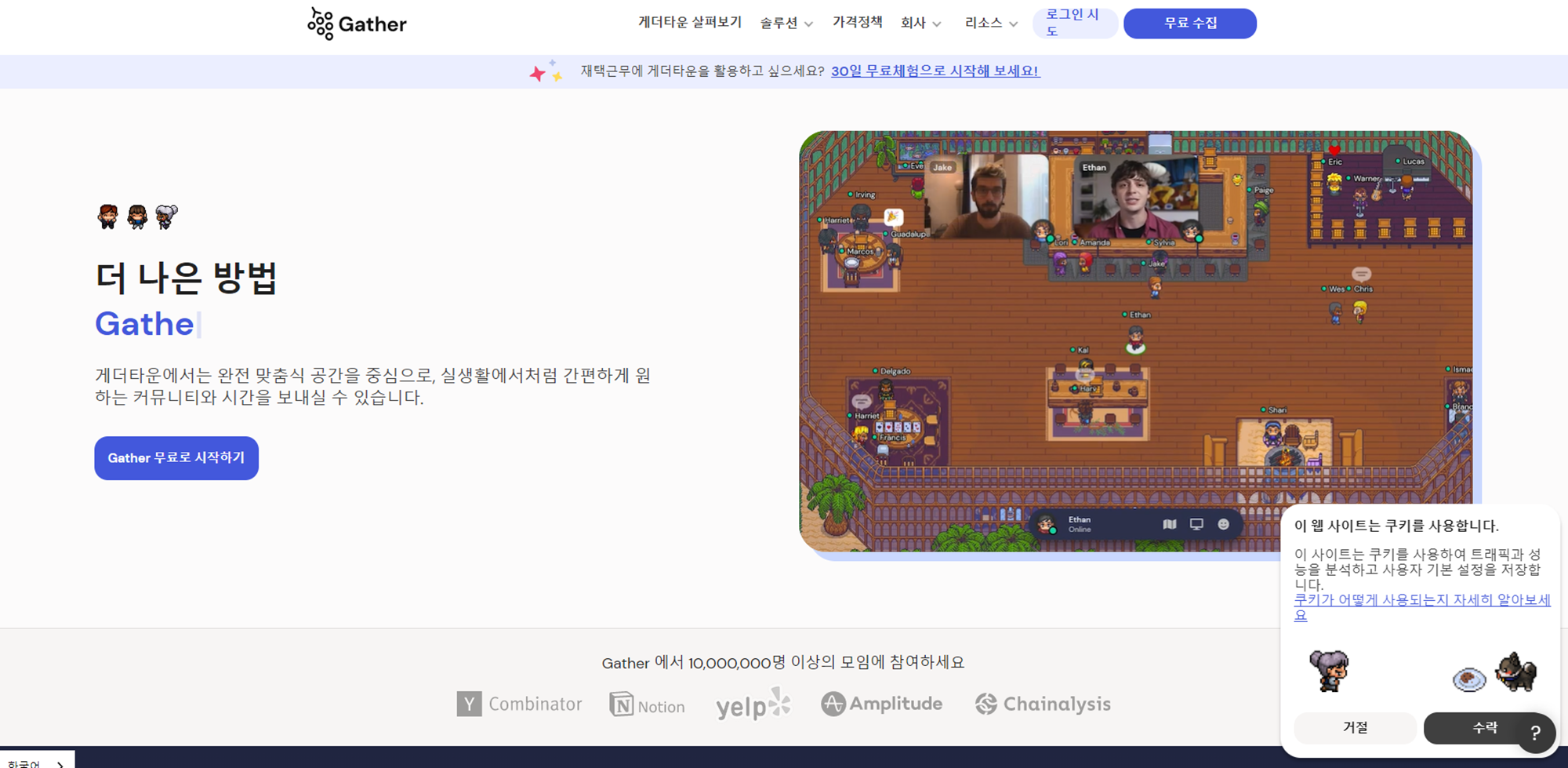This screenshot has width=1568, height=768.
Task: Click the Gather 무료로 시작하기 button
Action: tap(176, 458)
